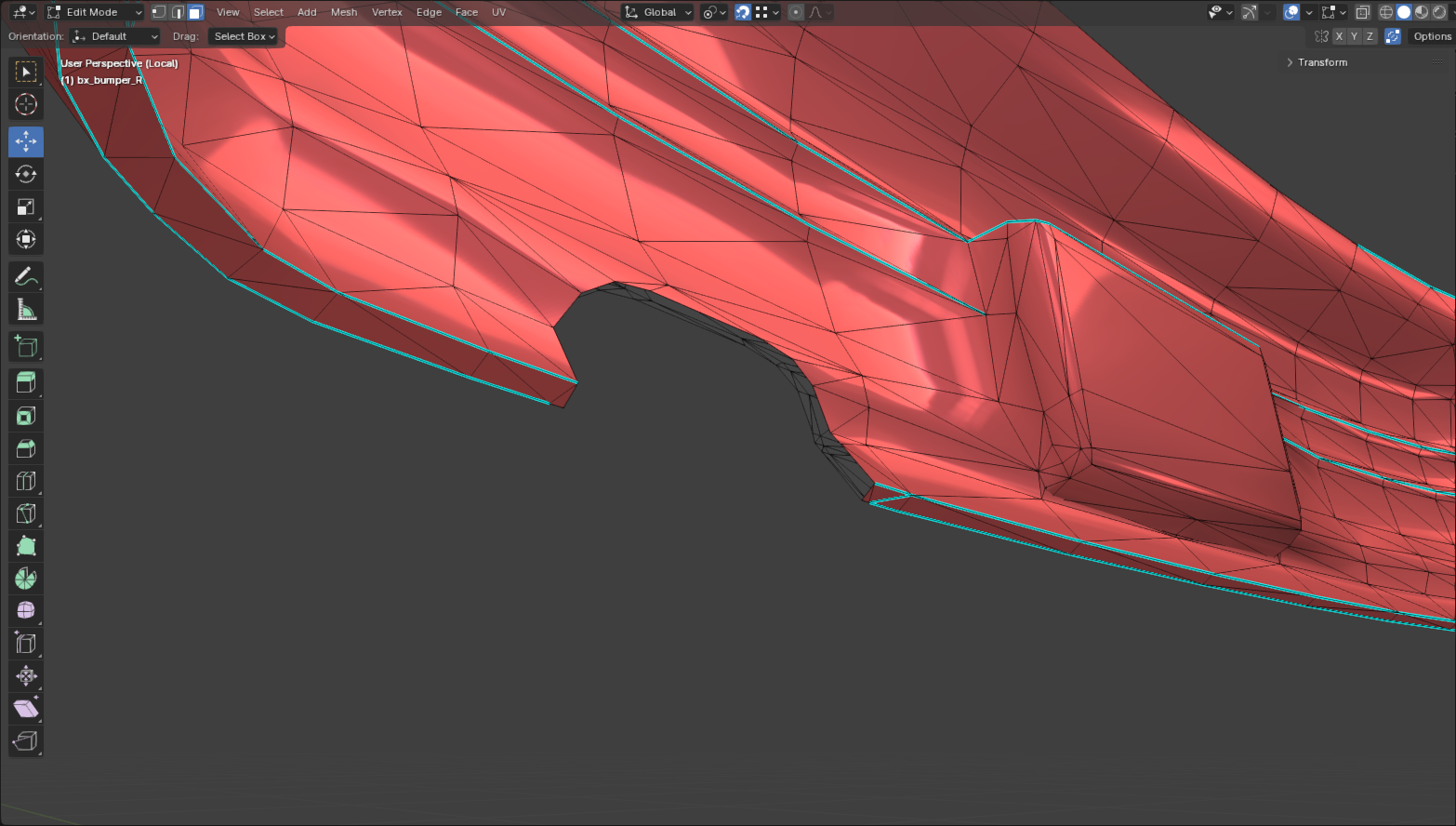Switch to vertex select mode
The height and width of the screenshot is (826, 1456).
(159, 12)
